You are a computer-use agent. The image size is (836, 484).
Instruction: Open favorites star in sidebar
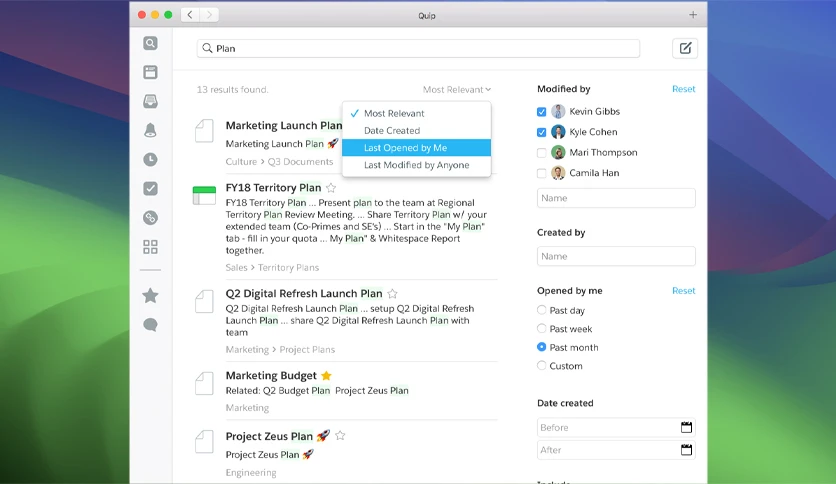coord(150,295)
